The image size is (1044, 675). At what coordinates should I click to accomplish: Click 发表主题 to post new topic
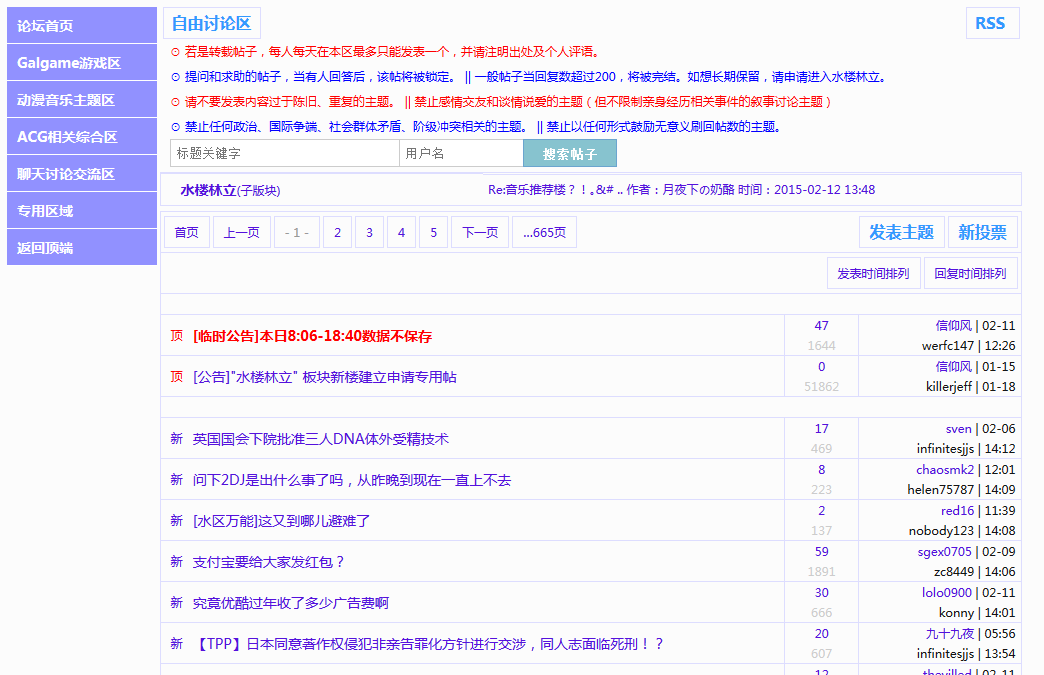point(902,232)
